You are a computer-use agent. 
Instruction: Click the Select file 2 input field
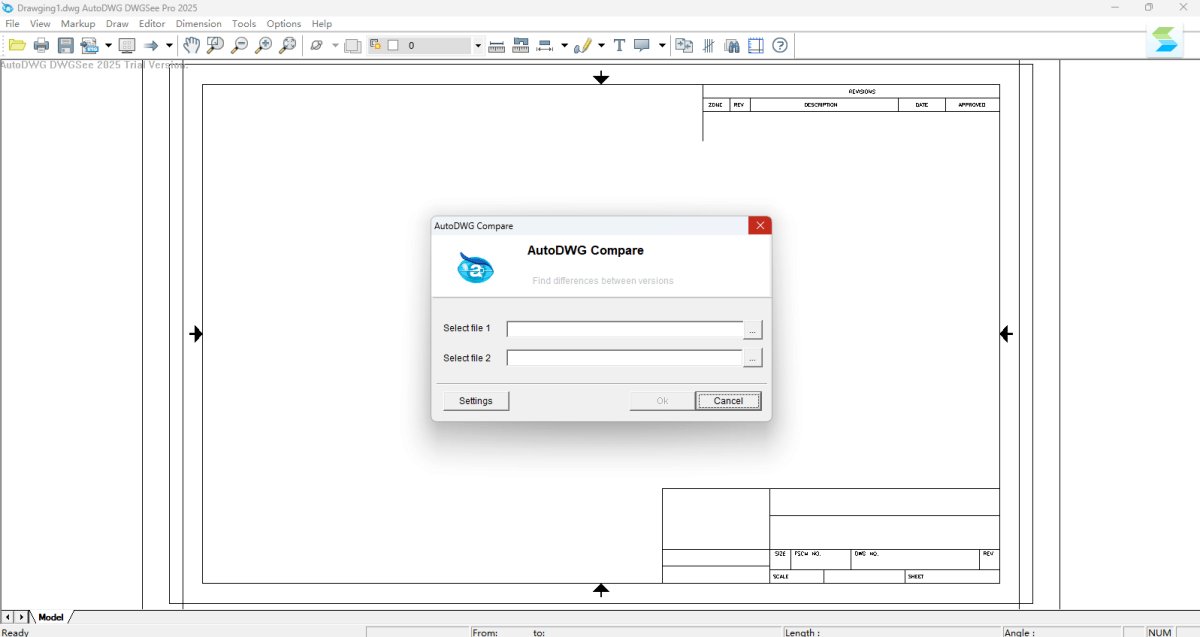[x=624, y=358]
